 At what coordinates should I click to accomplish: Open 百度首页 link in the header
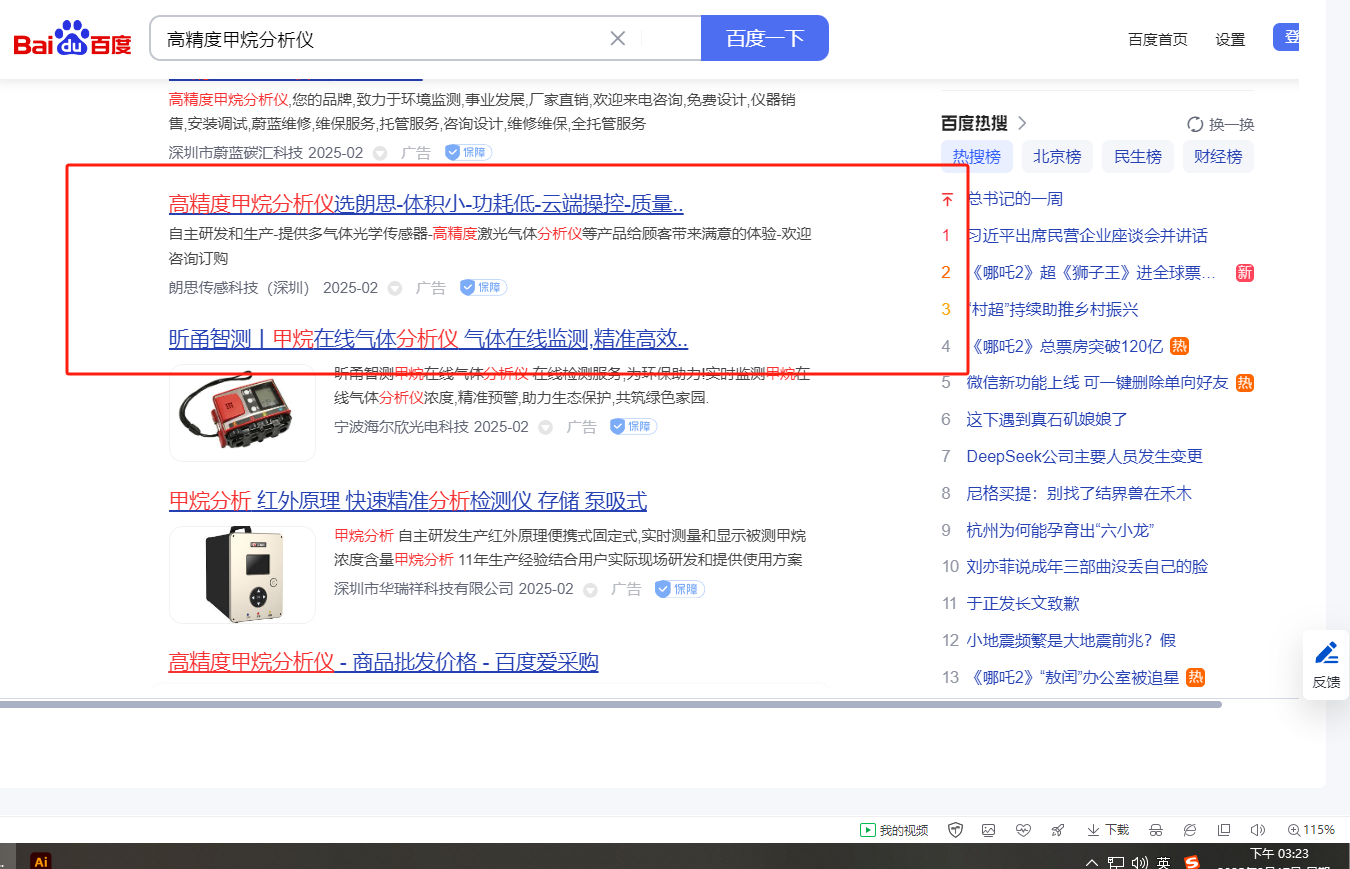tap(1158, 40)
